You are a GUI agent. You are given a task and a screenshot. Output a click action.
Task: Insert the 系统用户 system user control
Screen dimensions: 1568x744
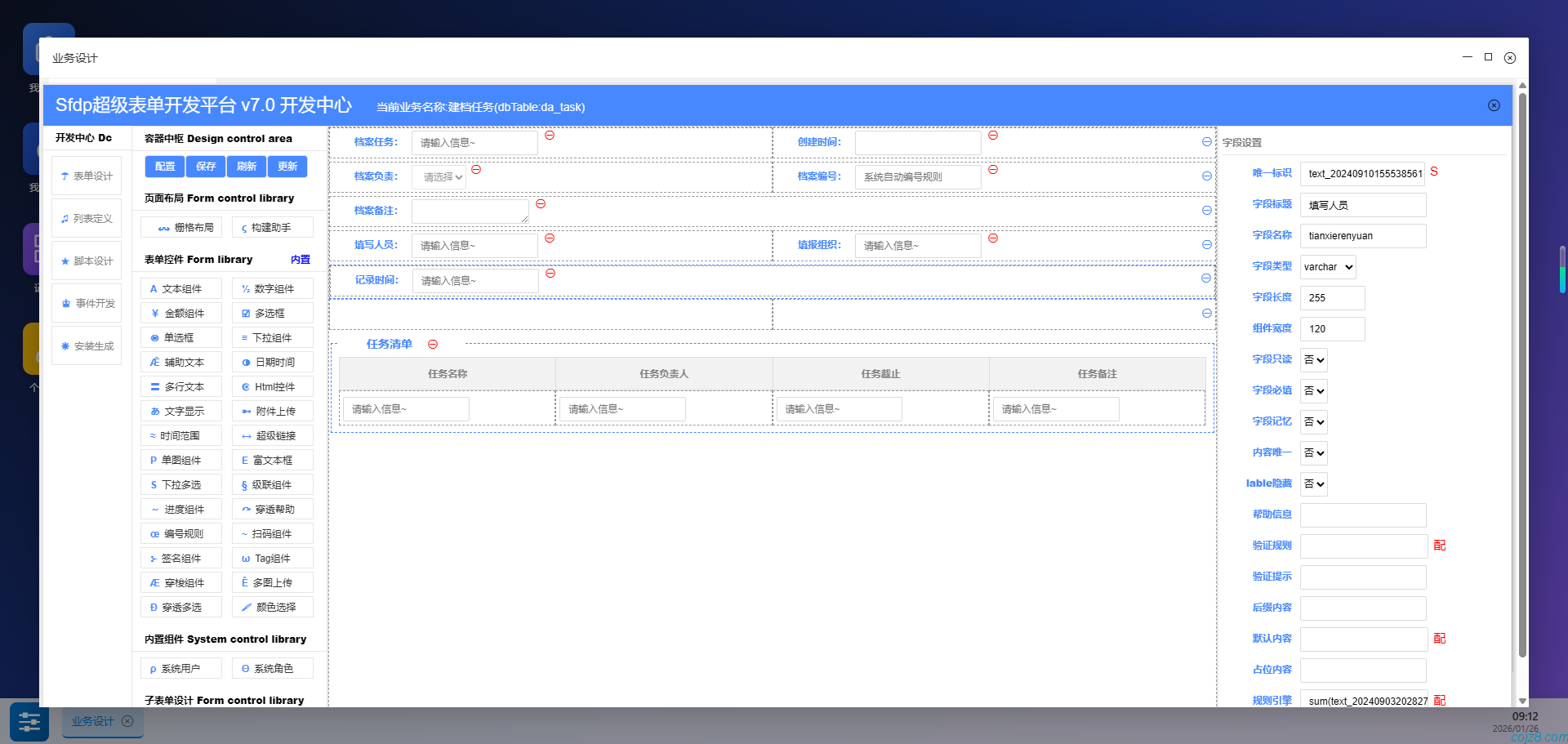pyautogui.click(x=180, y=668)
